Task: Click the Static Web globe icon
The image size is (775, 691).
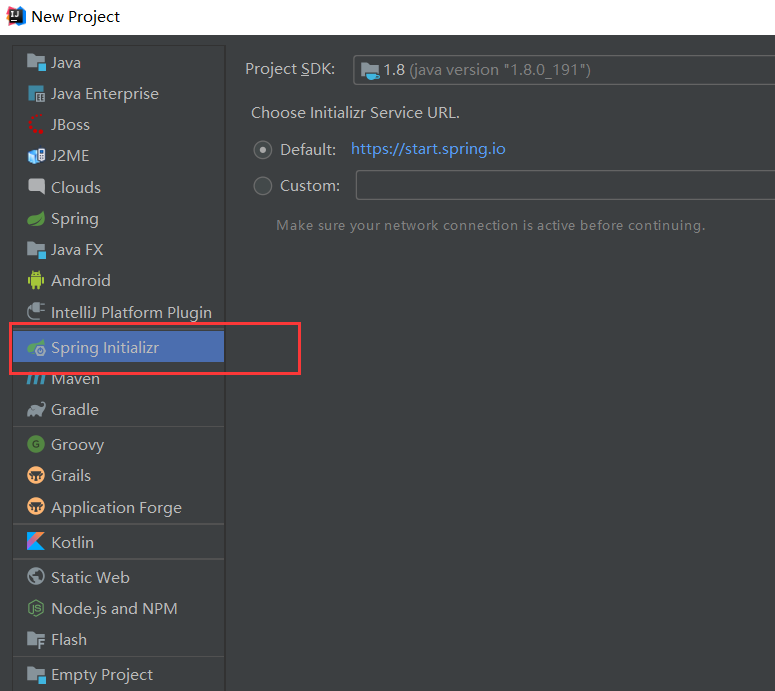Action: pyautogui.click(x=36, y=576)
